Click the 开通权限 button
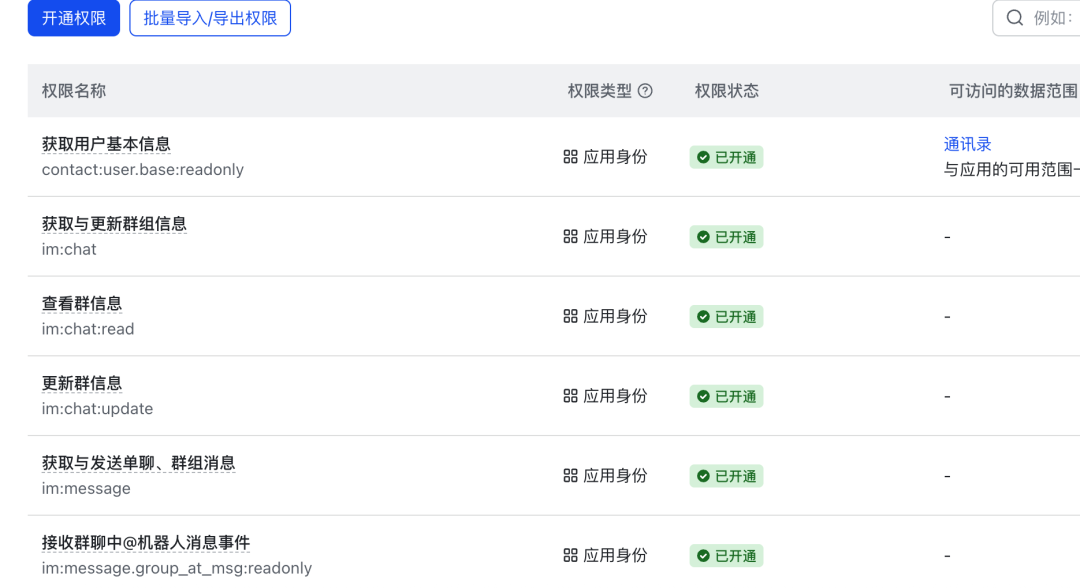The height and width of the screenshot is (588, 1080). (x=74, y=18)
